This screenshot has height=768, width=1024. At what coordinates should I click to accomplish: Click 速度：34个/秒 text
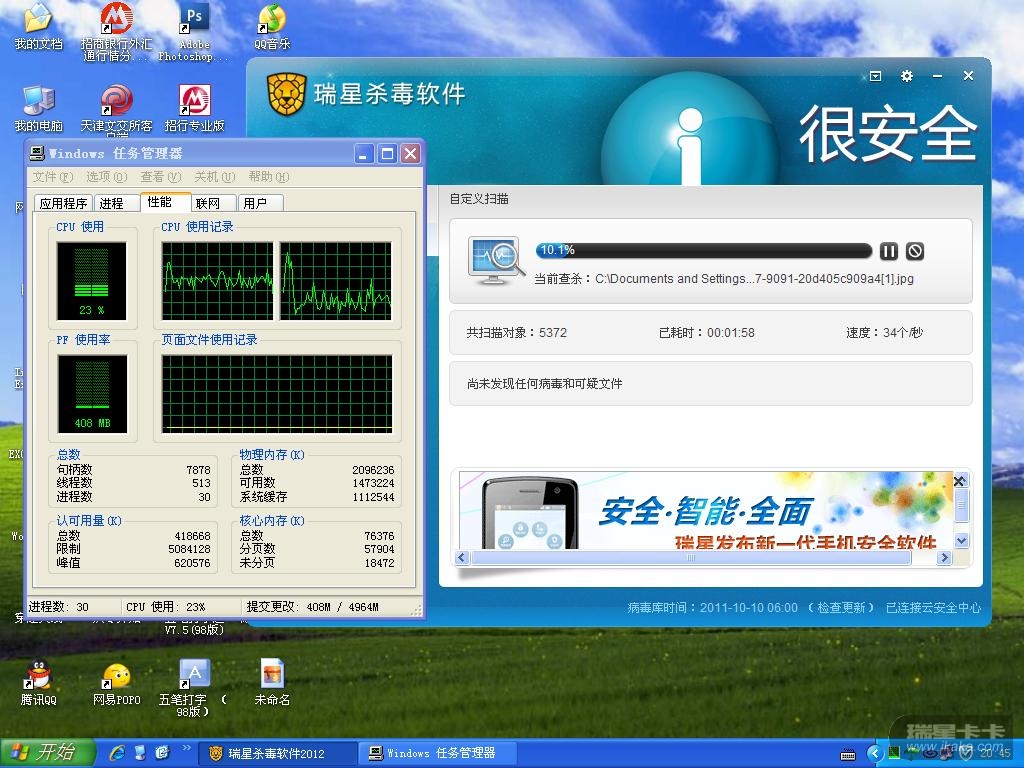click(885, 332)
